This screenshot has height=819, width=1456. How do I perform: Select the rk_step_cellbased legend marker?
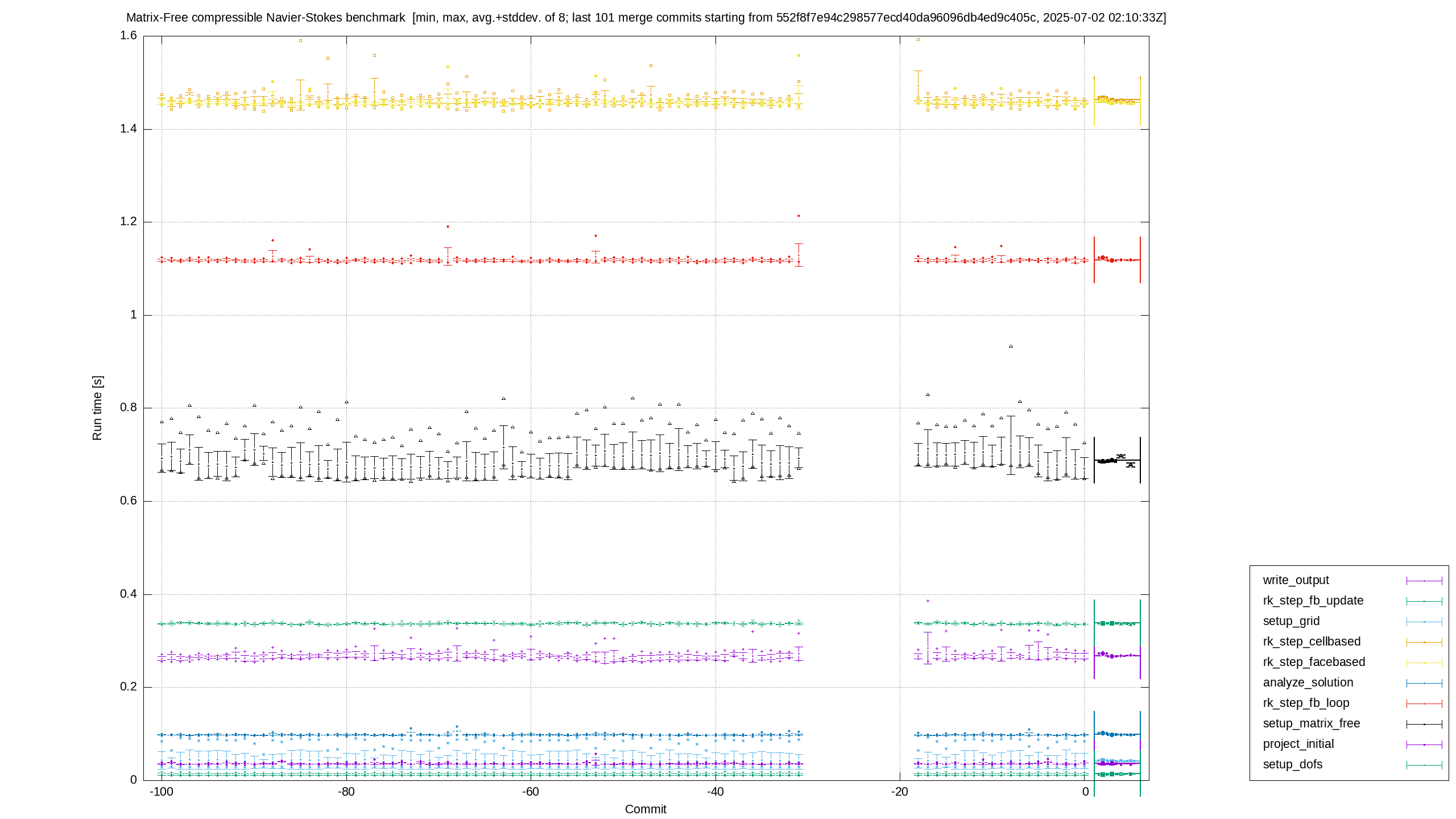point(1424,642)
